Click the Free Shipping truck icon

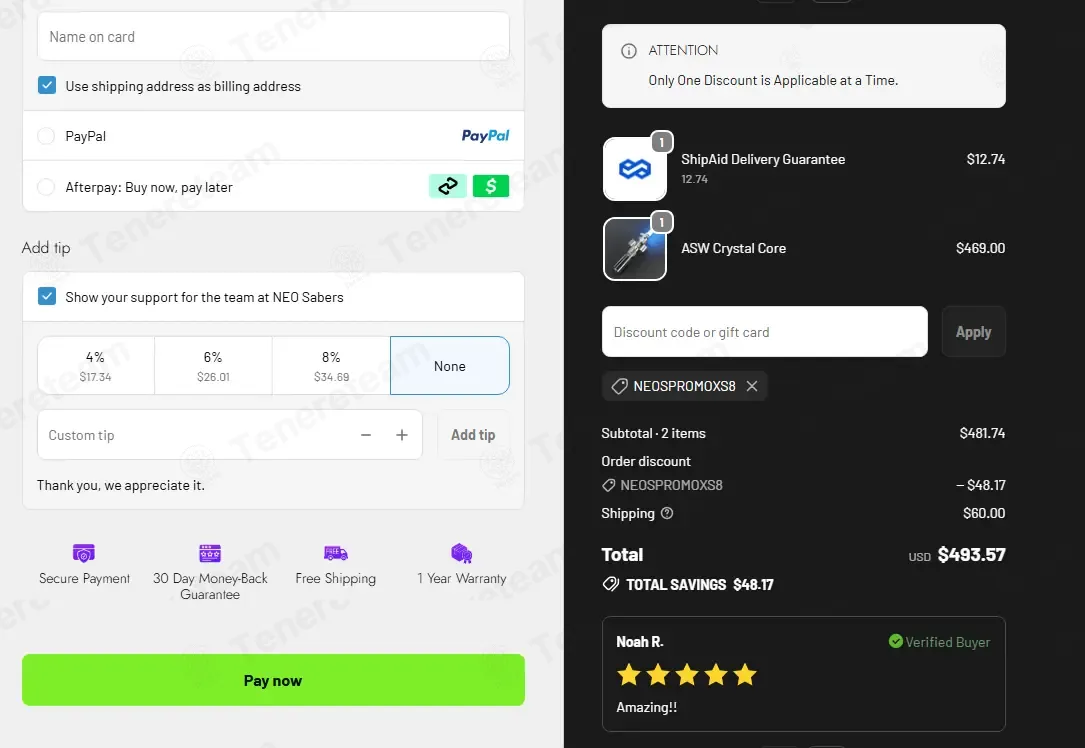[x=336, y=553]
